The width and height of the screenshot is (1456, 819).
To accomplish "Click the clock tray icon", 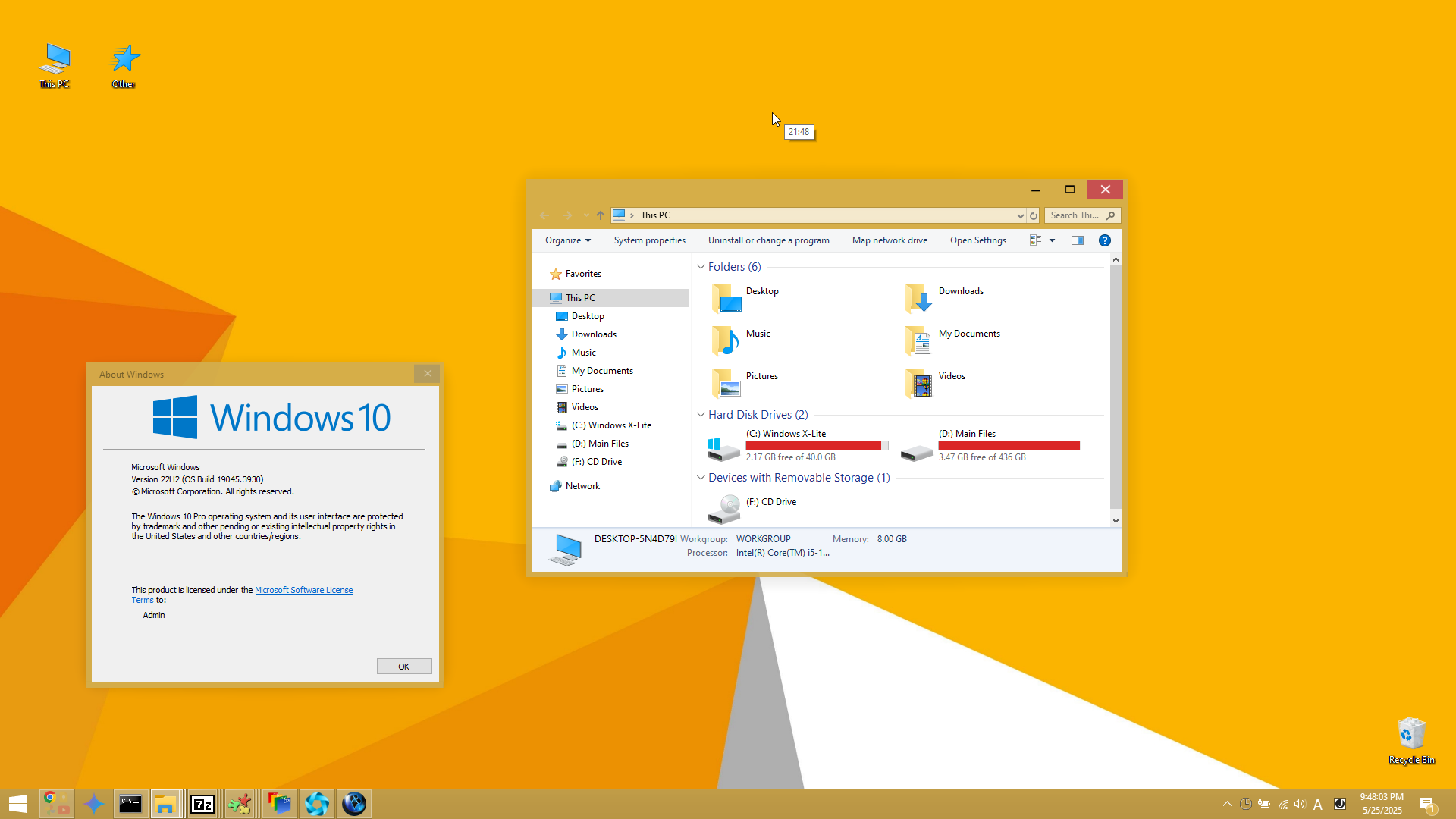I will (1245, 804).
